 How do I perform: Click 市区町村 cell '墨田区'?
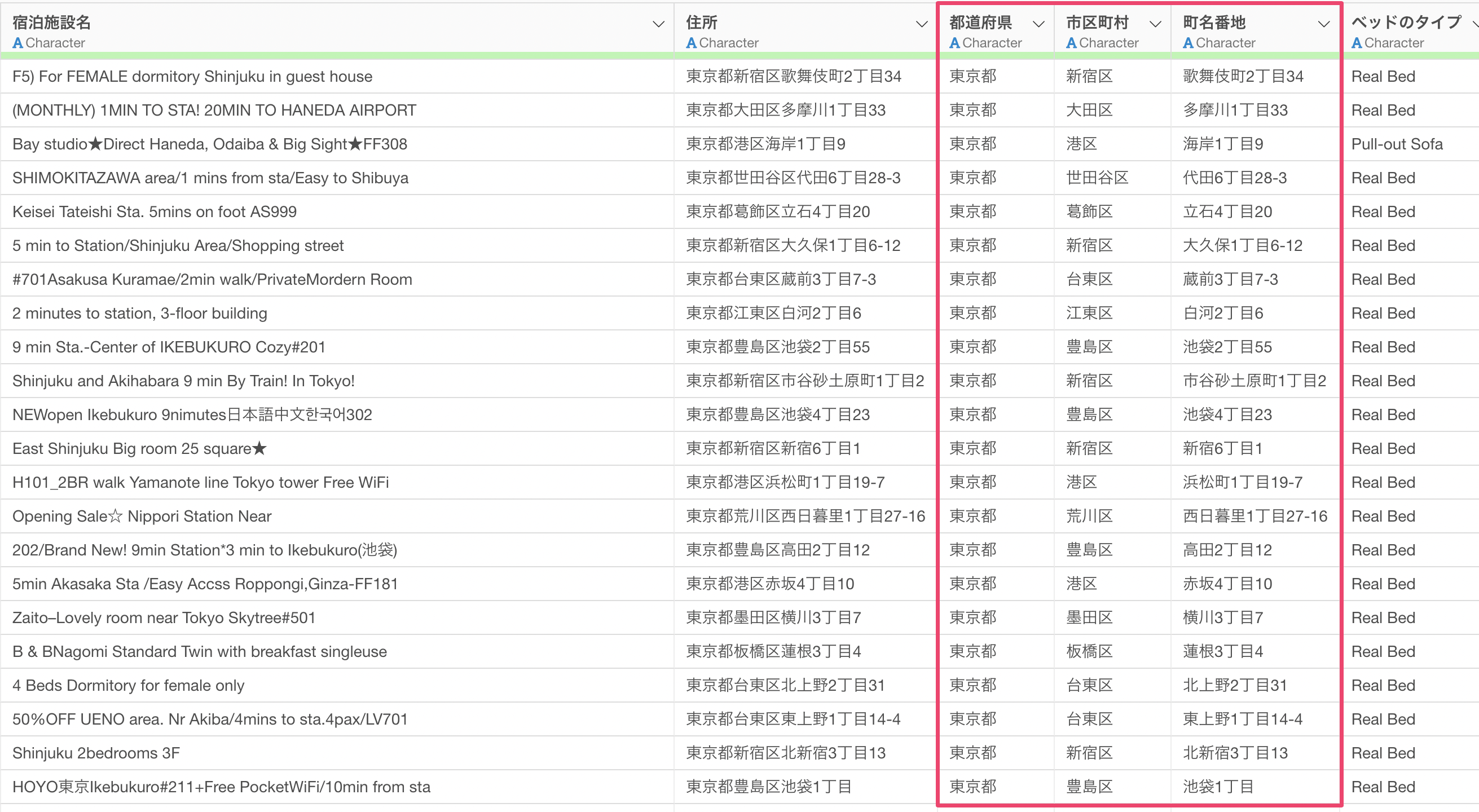coord(1112,618)
